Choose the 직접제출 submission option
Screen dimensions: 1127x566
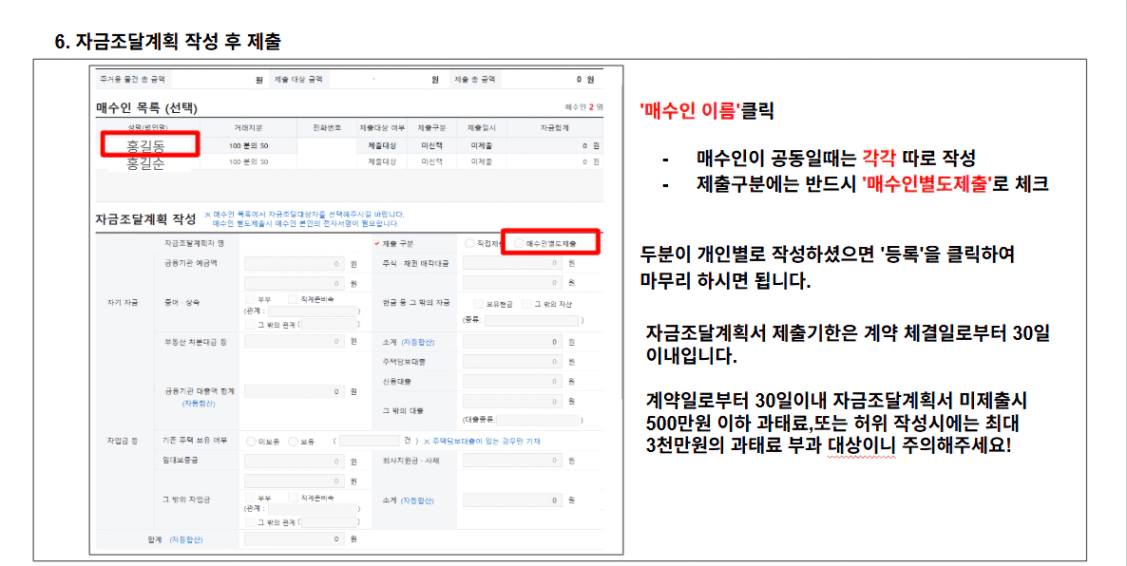470,243
